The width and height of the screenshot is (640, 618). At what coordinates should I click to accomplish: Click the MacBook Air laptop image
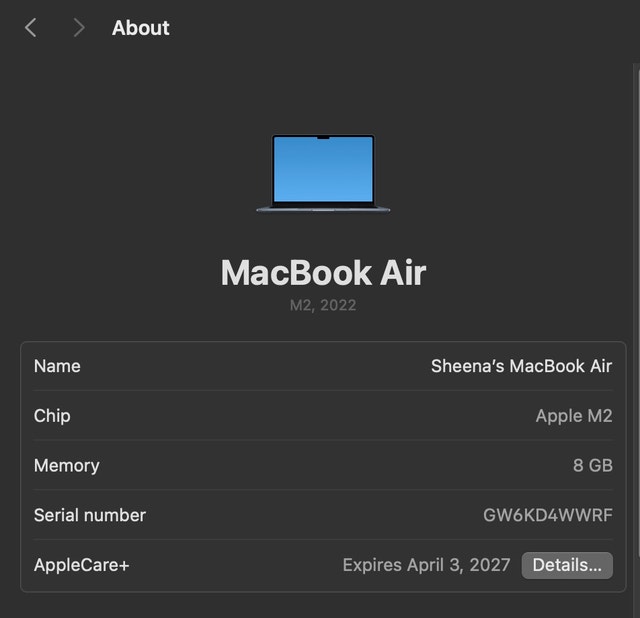tap(323, 173)
